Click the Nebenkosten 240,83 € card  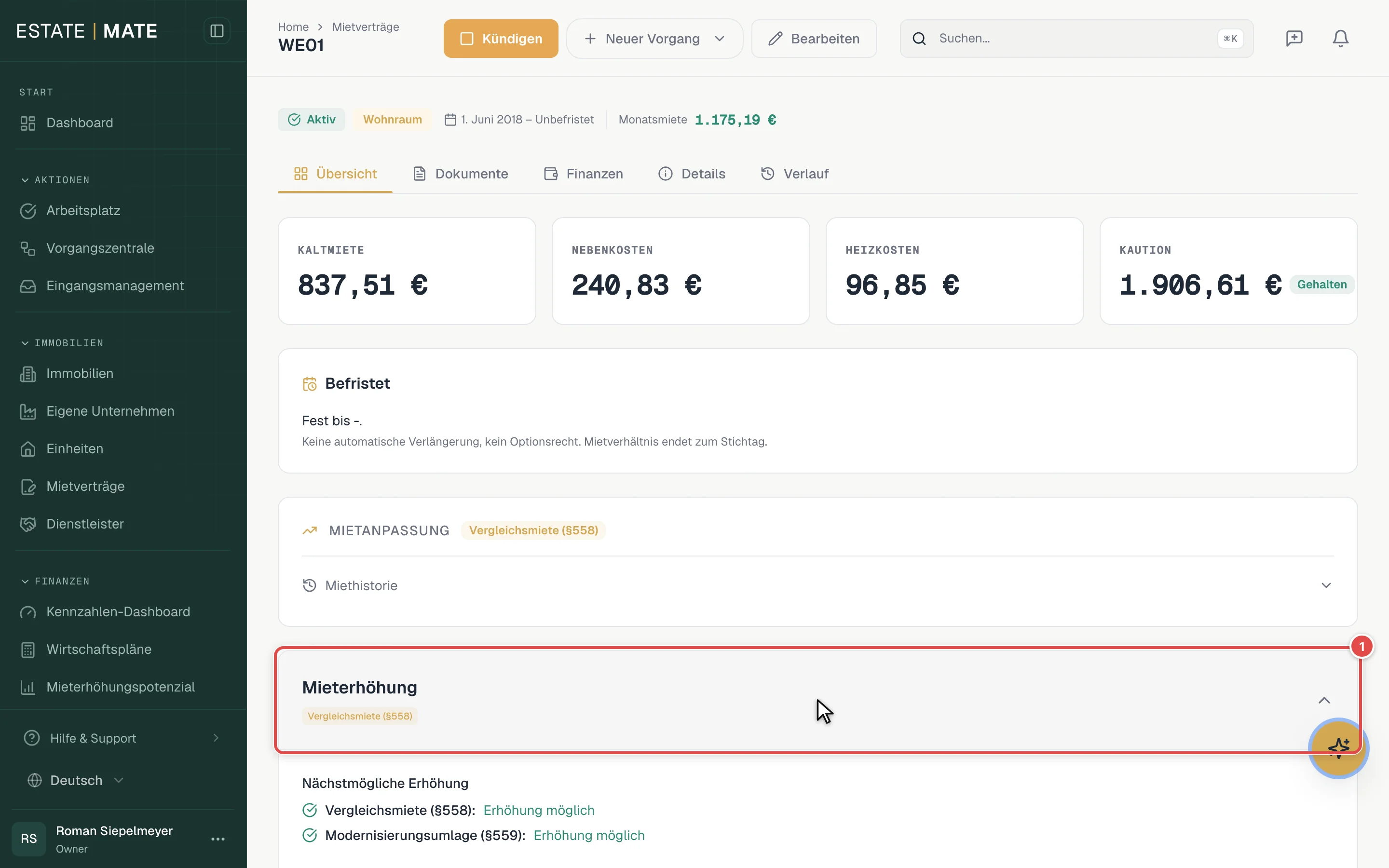coord(681,271)
